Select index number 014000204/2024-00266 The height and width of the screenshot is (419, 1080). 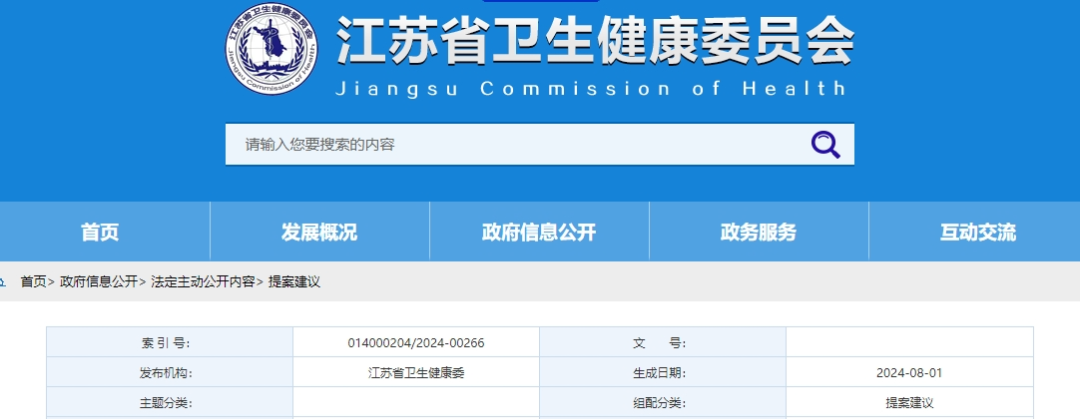click(x=416, y=343)
